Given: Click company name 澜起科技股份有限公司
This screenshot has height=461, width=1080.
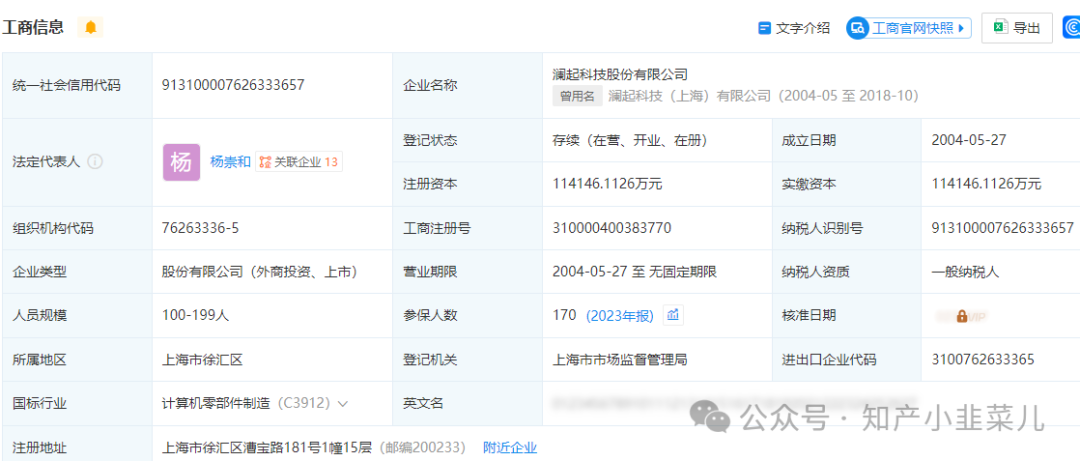Looking at the screenshot, I should tap(620, 74).
